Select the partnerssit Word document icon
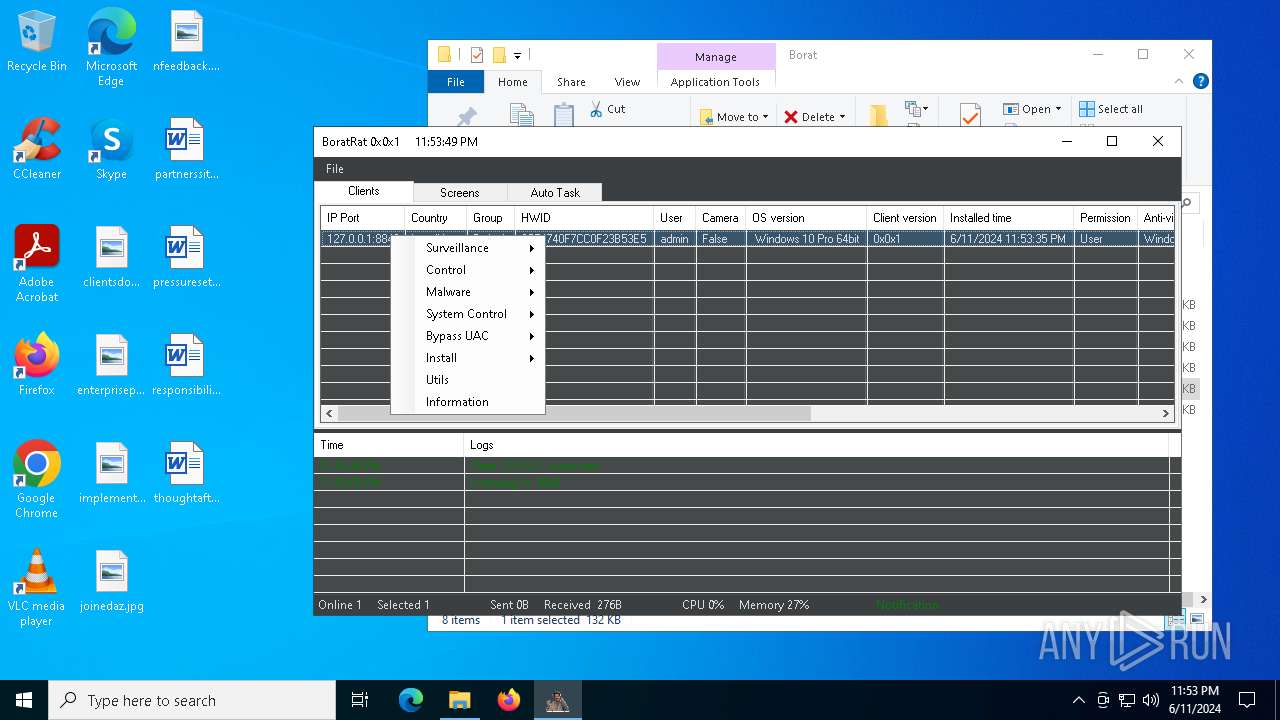Image resolution: width=1280 pixels, height=720 pixels. click(186, 149)
